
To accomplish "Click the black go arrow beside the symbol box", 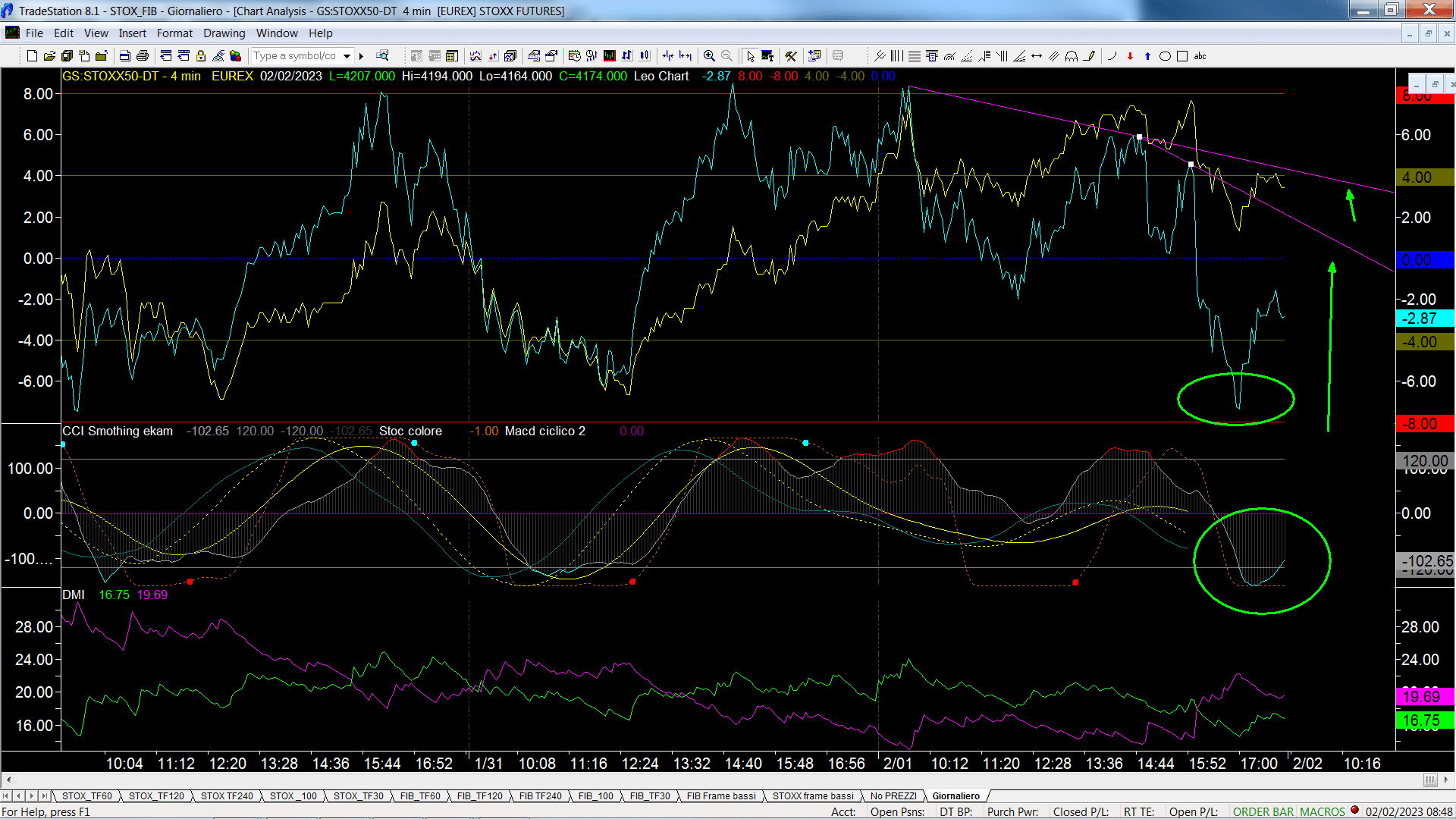I will coord(362,55).
